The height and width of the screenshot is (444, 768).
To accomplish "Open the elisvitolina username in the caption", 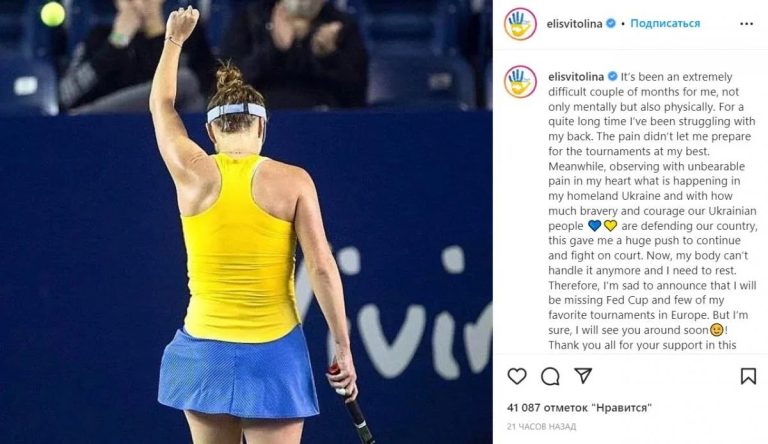I will (x=576, y=77).
